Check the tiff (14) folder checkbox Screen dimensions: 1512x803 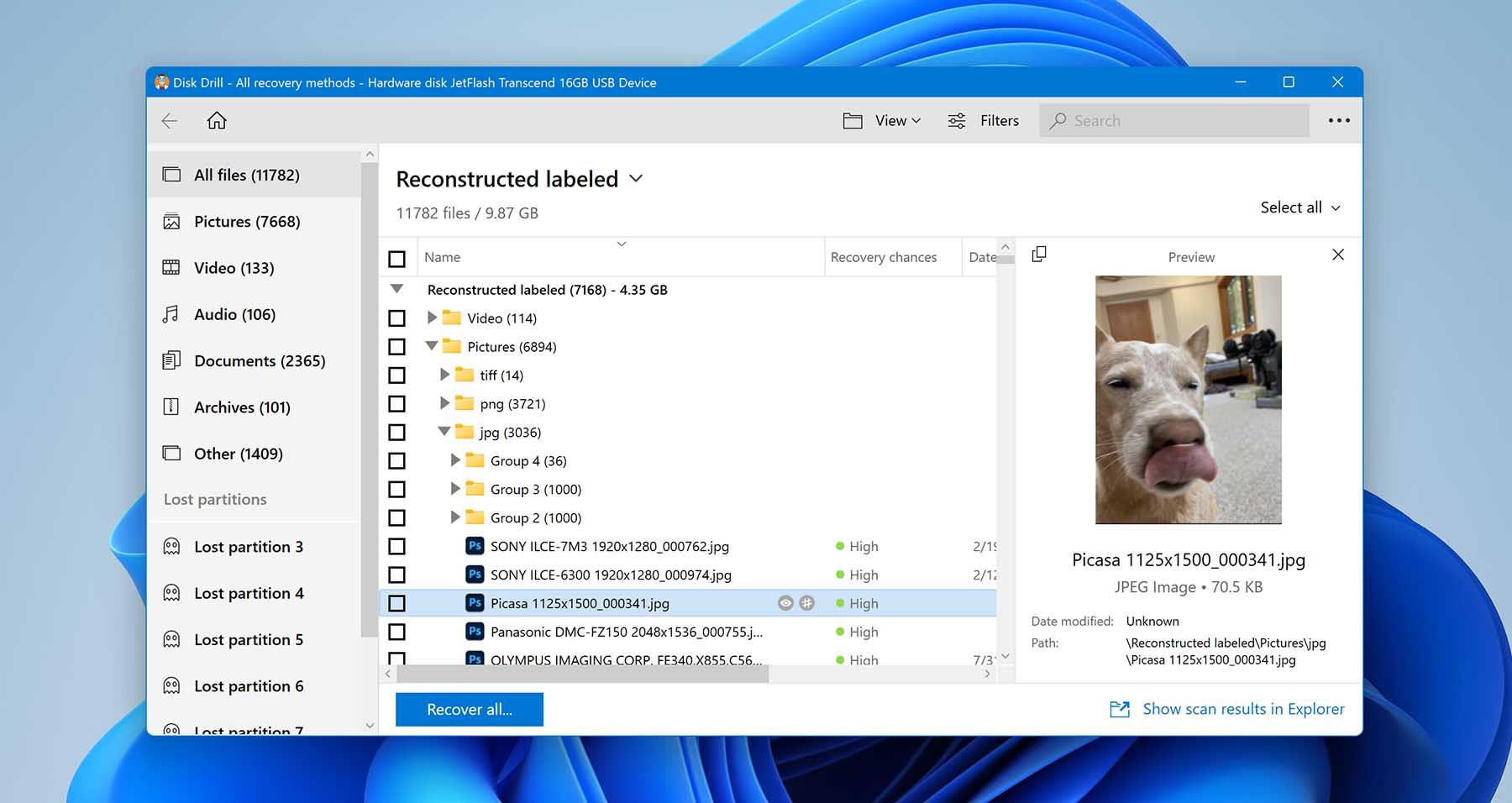pyautogui.click(x=397, y=375)
